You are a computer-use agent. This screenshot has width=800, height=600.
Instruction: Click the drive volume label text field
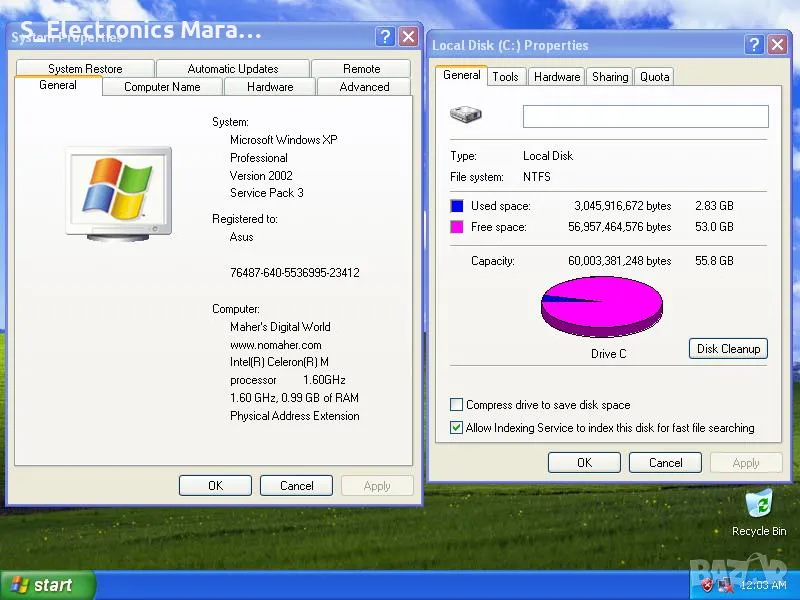coord(645,116)
